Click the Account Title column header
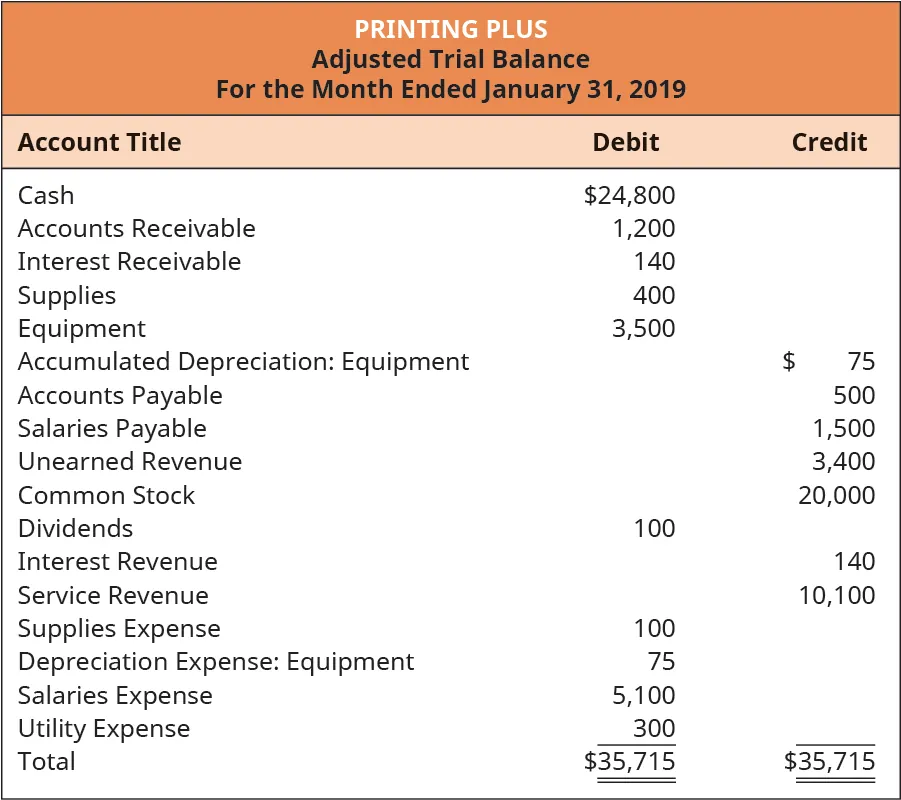 click(x=99, y=142)
